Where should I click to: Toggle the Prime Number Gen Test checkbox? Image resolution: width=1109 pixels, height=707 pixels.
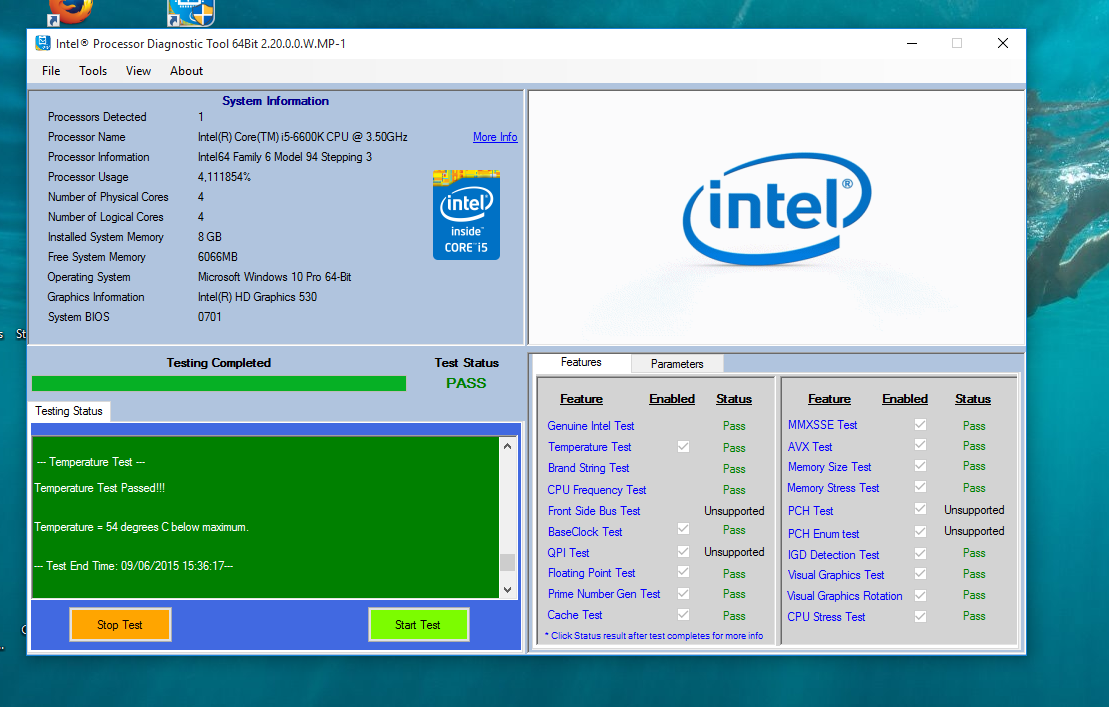tap(683, 593)
